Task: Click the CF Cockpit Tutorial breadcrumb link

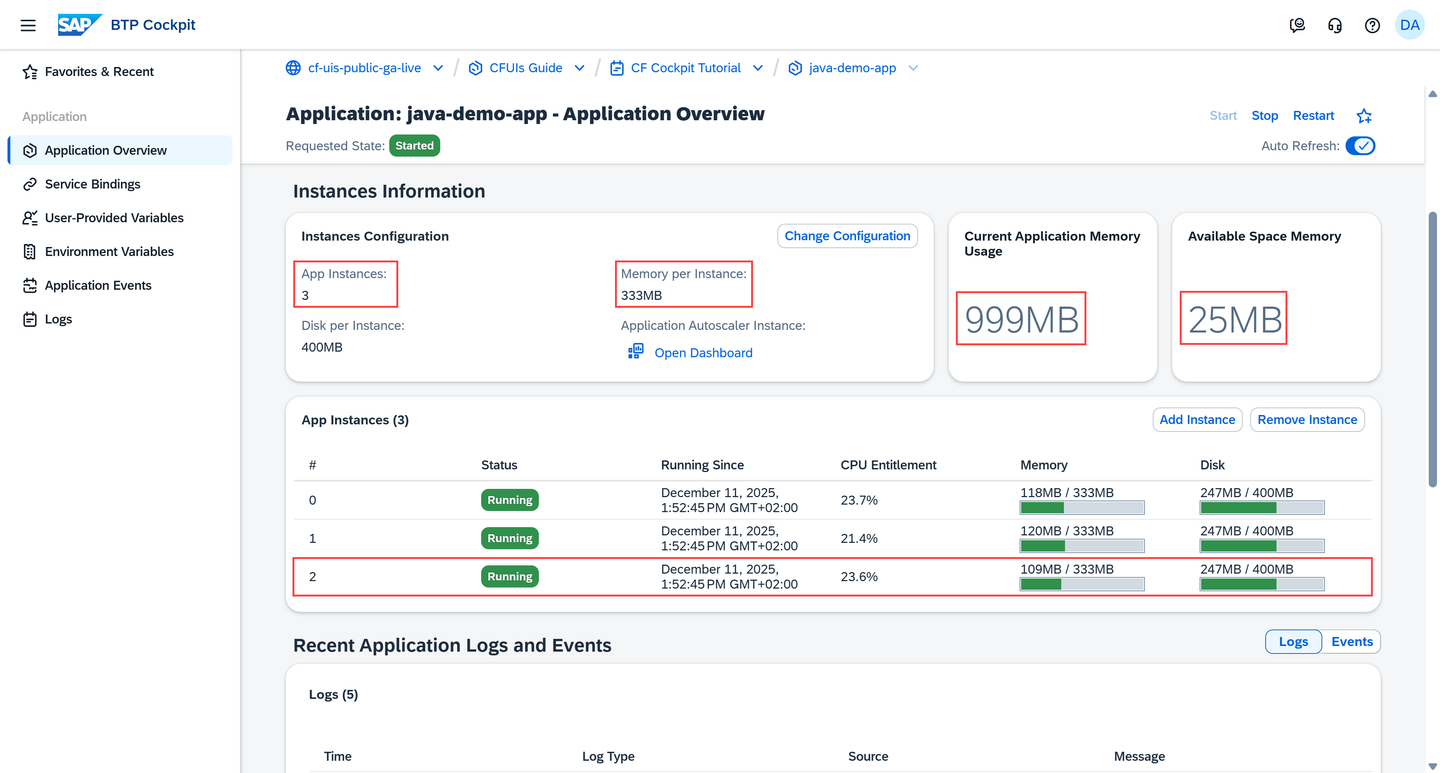Action: click(x=686, y=68)
